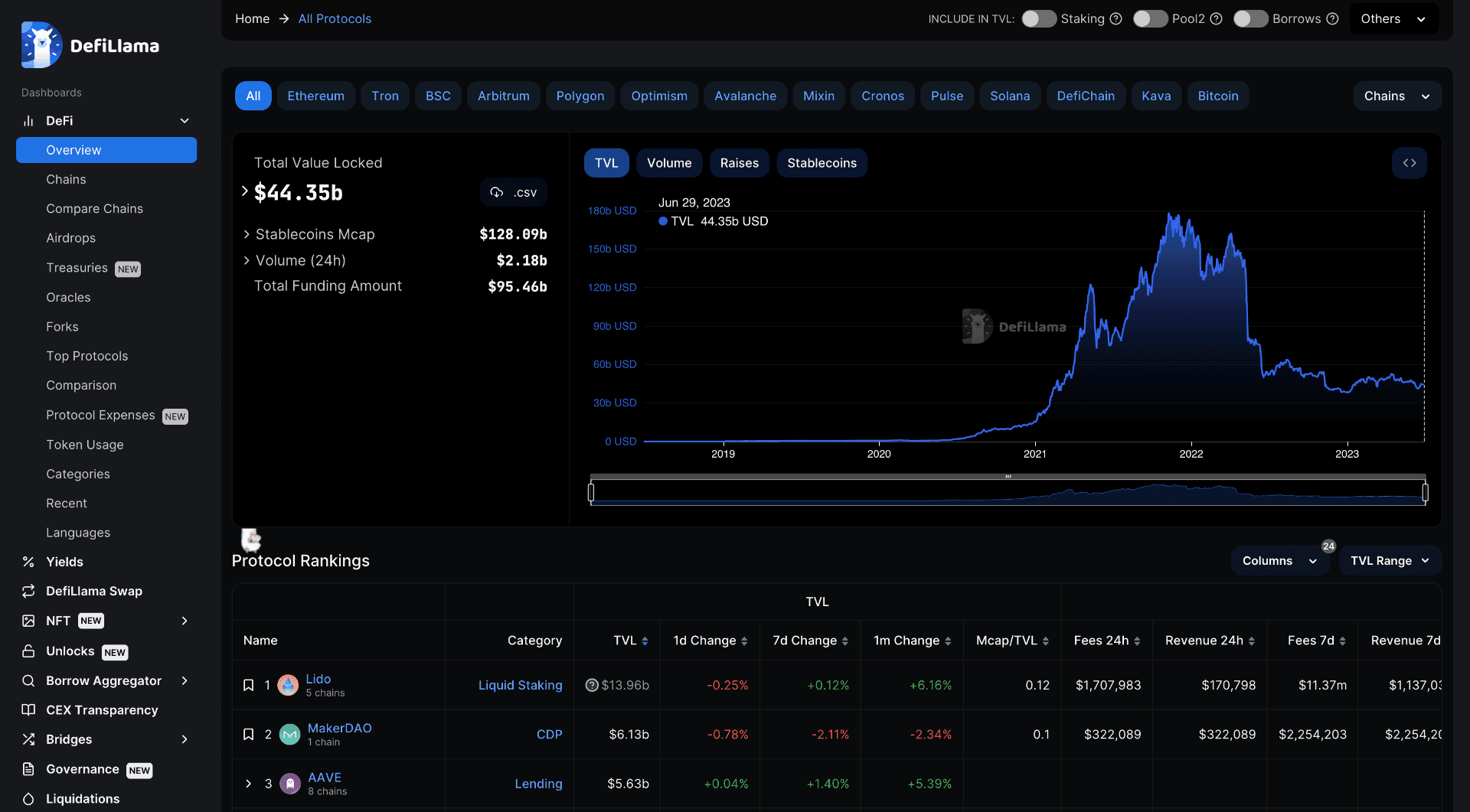Screen dimensions: 1470x812
Task: Click the Governance document icon
Action: [28, 769]
